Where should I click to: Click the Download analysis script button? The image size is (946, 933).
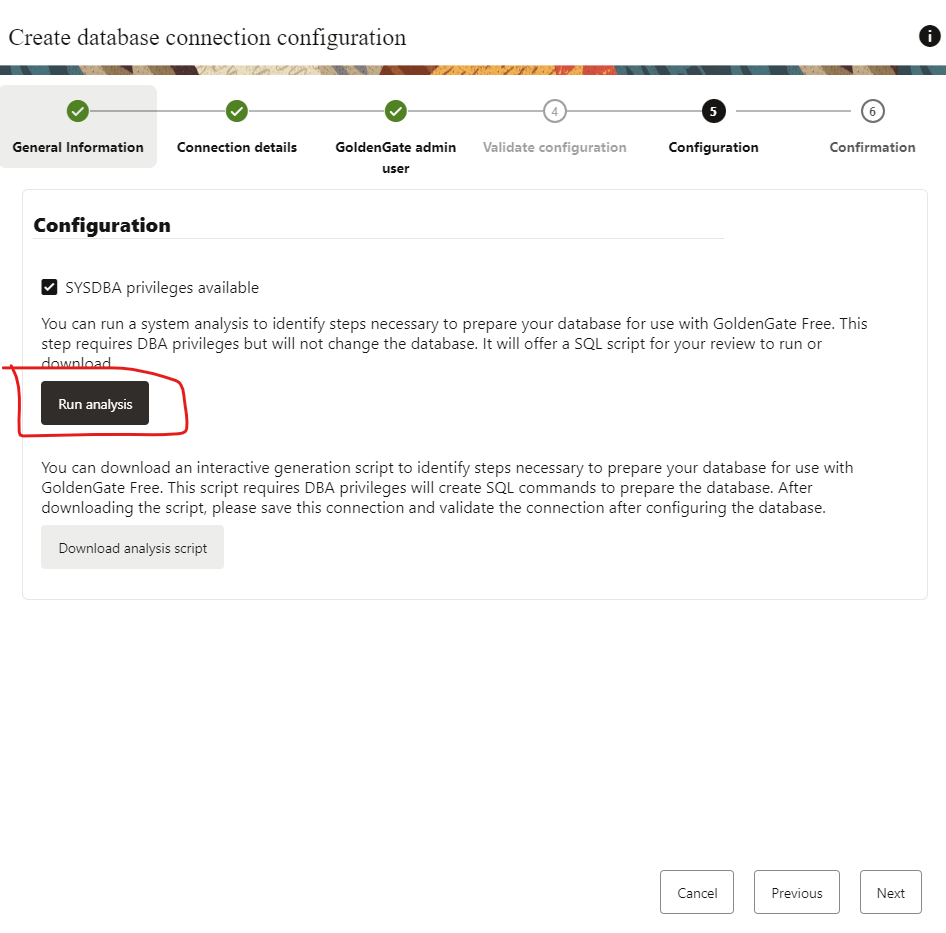132,548
